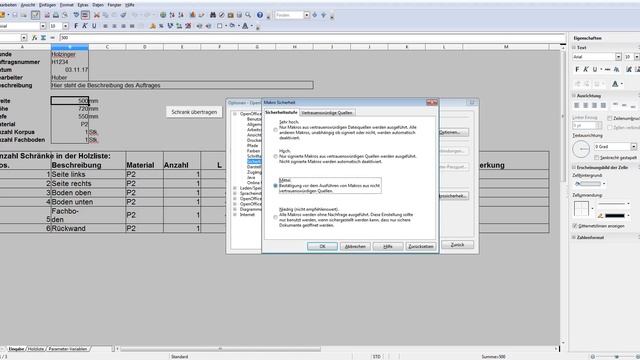Click the Navigator compass icon in the toolbar
This screenshot has height=360, width=640.
(222, 15)
